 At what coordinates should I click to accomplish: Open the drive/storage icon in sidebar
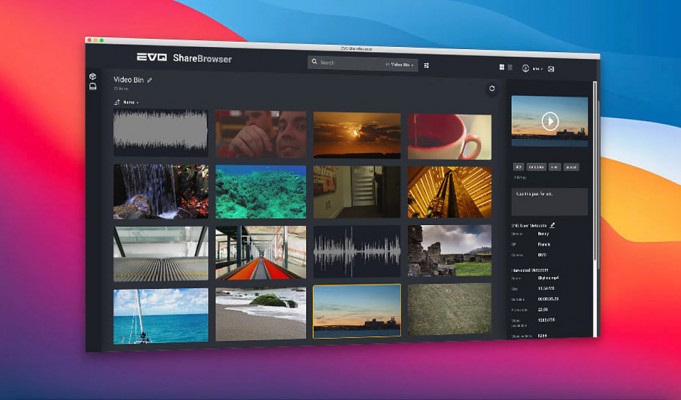(x=93, y=86)
